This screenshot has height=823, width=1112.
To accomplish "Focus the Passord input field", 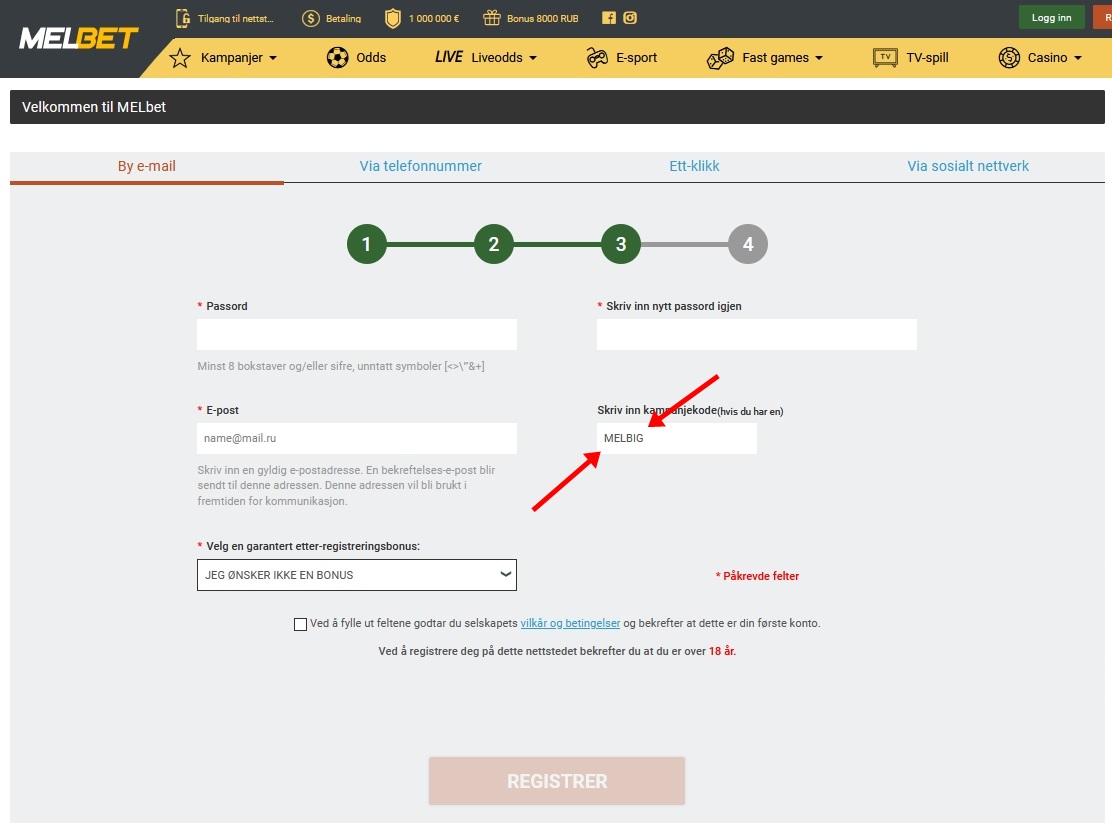I will [x=357, y=334].
